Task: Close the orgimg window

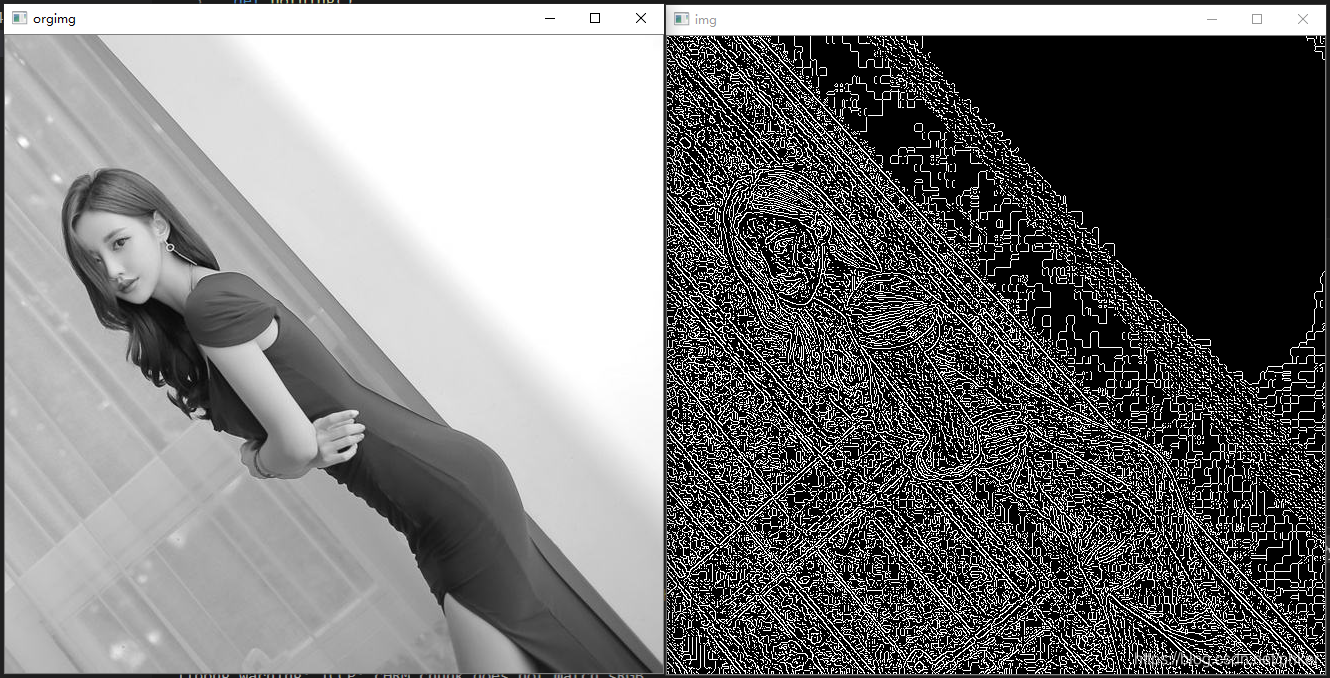Action: coord(641,18)
